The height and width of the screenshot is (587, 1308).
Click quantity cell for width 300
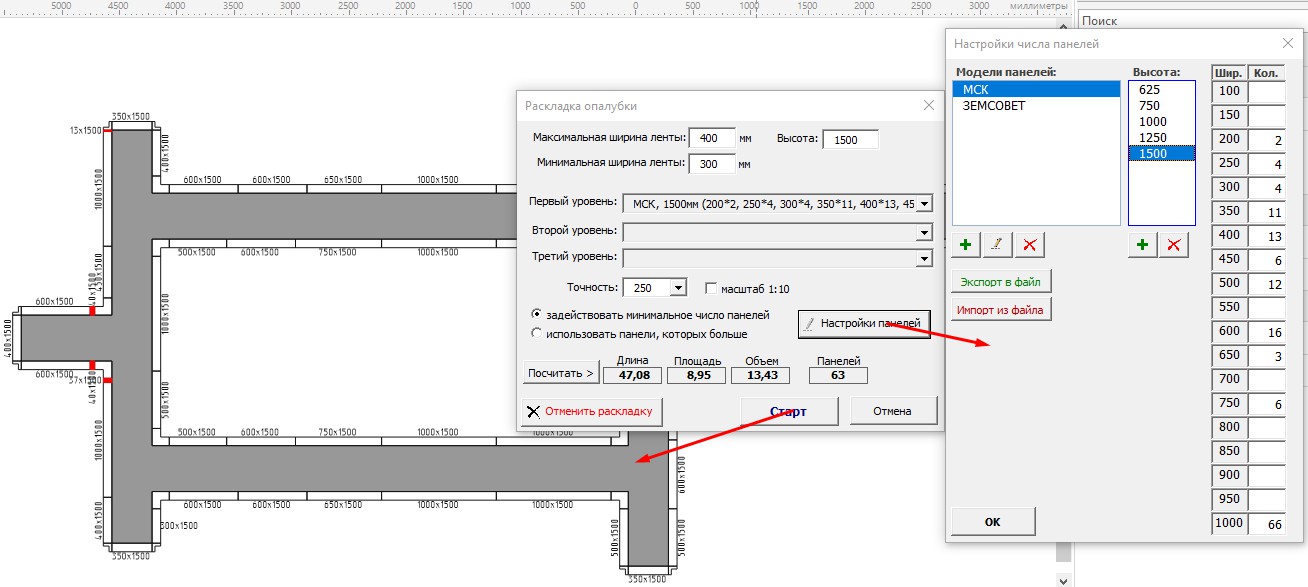[x=1266, y=188]
